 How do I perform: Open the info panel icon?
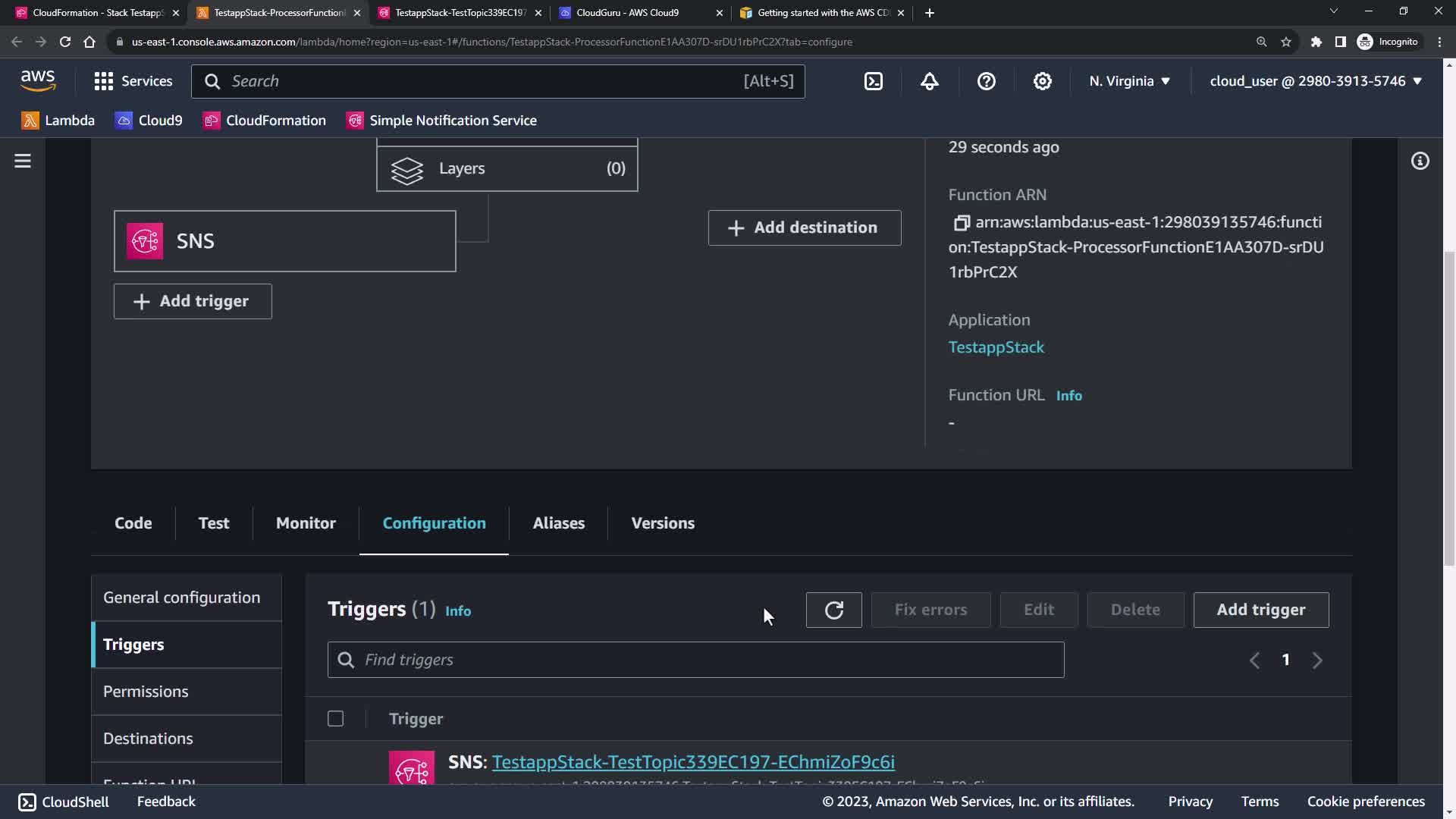(x=1420, y=161)
